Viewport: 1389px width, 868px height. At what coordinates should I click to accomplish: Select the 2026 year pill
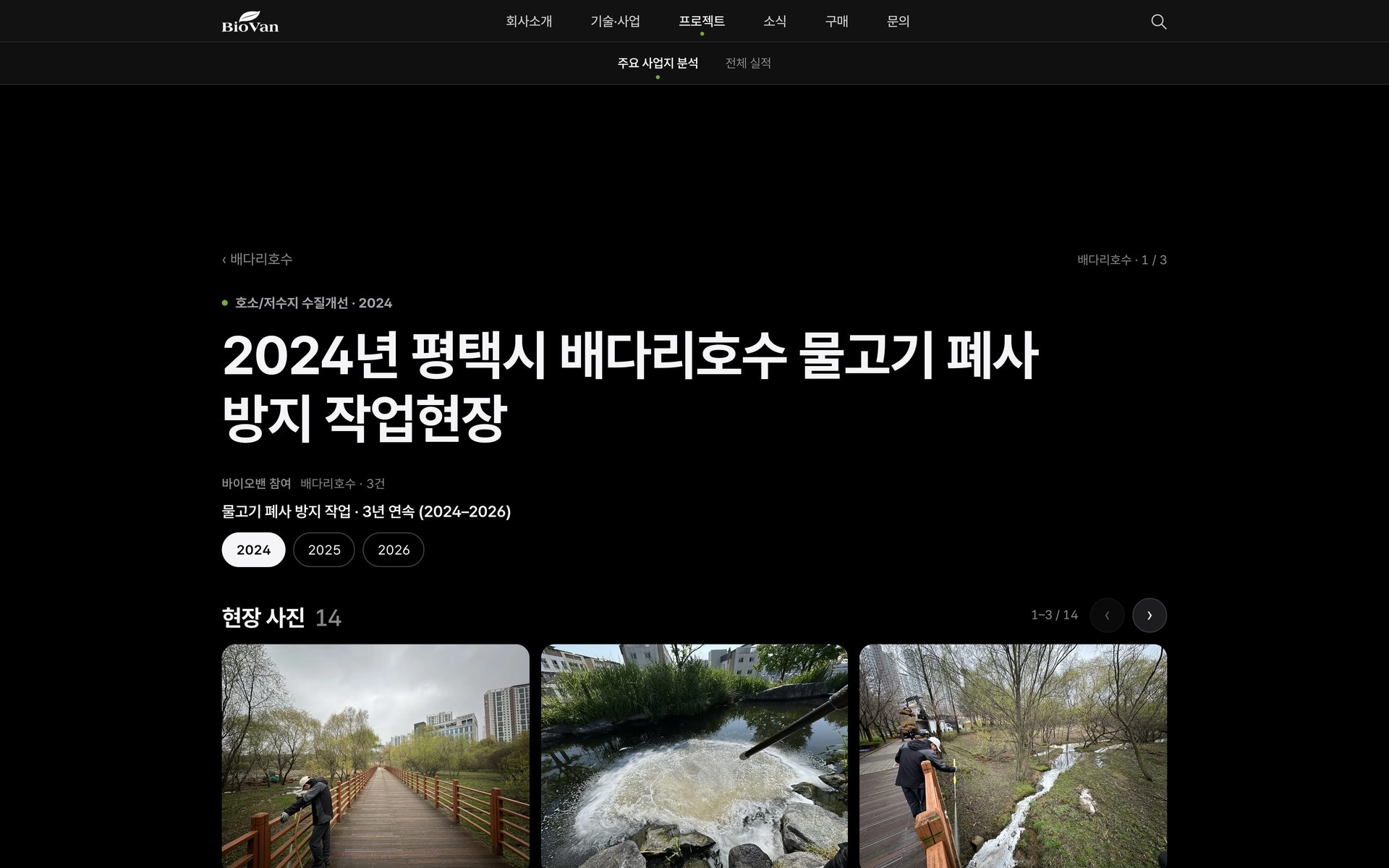(x=394, y=550)
